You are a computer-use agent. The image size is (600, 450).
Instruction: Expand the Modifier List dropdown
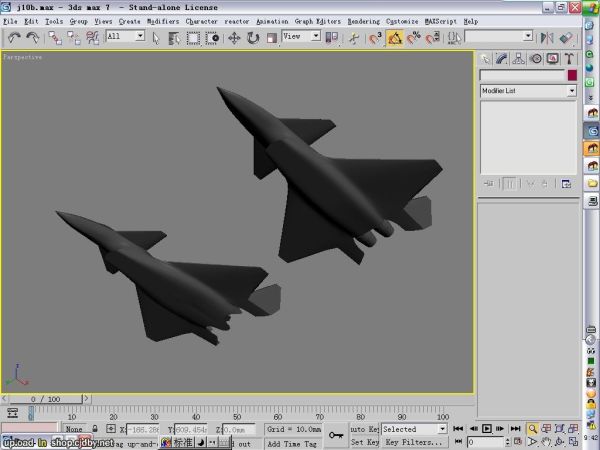[x=571, y=91]
